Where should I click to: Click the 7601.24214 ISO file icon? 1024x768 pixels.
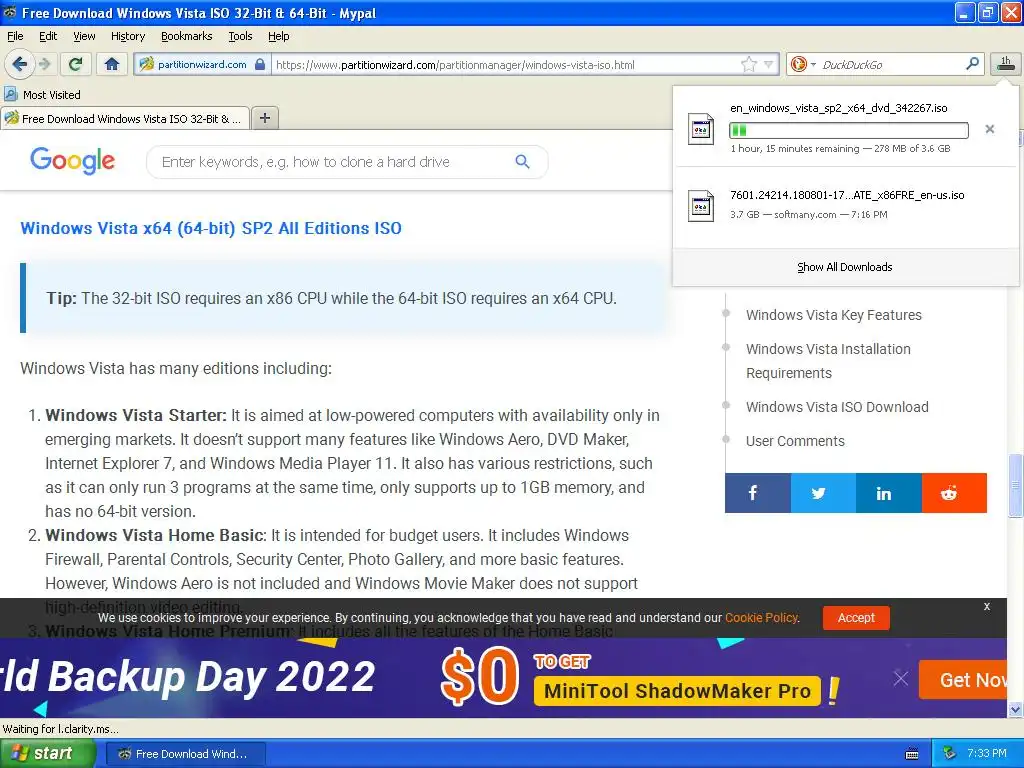click(701, 206)
